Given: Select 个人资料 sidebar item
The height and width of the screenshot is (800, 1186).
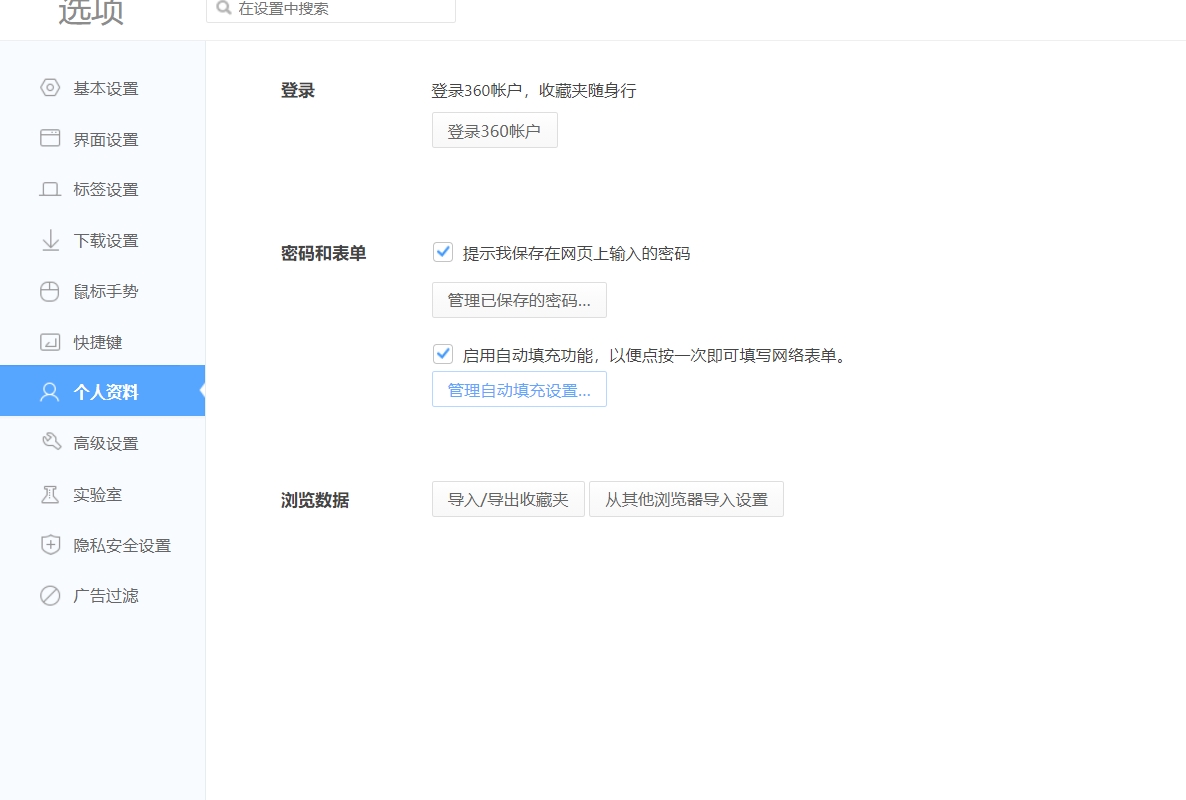Looking at the screenshot, I should pyautogui.click(x=102, y=391).
